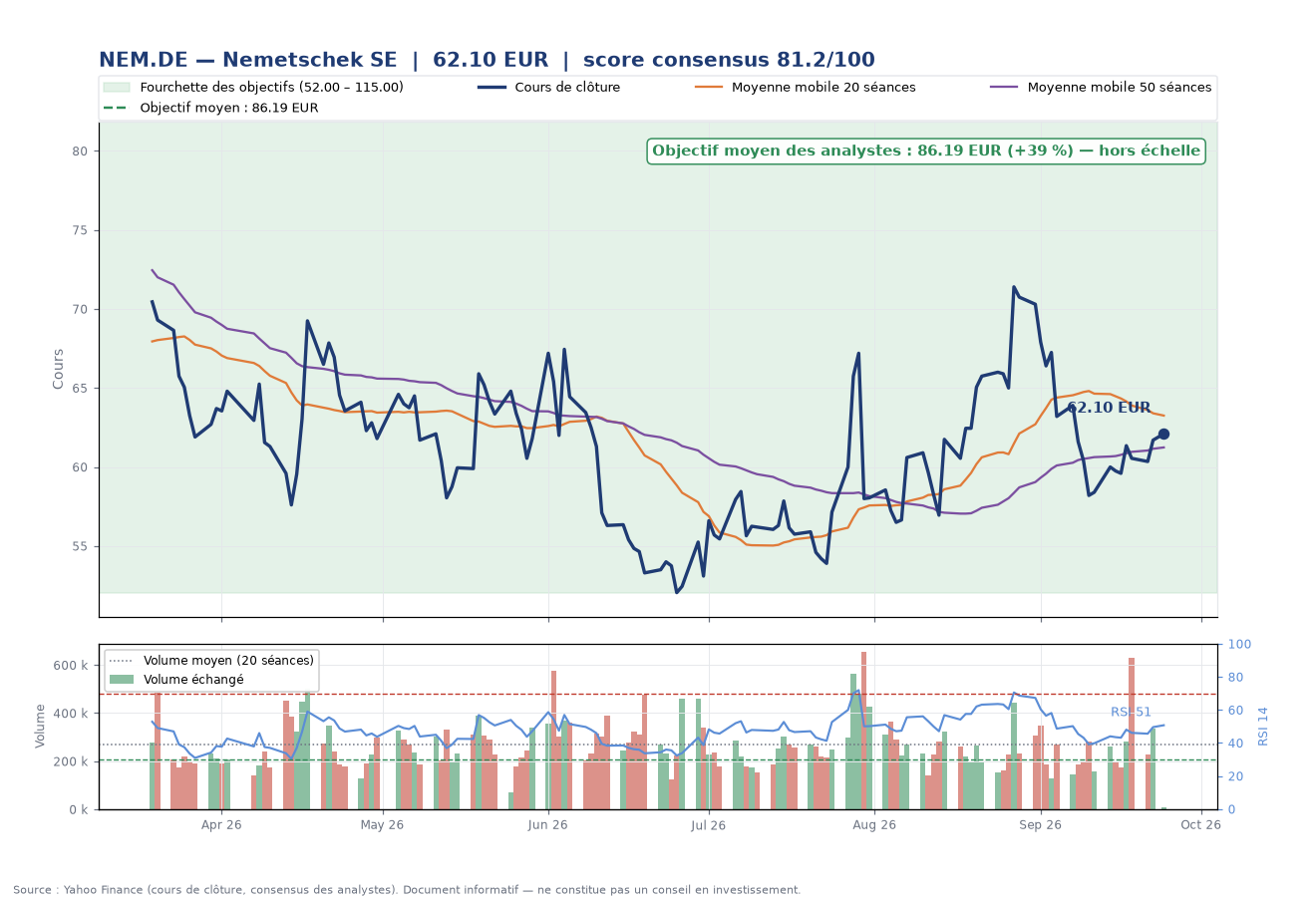Click the "62.10 EUR" last price label
This screenshot has height=899, width=1316.
pyautogui.click(x=1109, y=408)
